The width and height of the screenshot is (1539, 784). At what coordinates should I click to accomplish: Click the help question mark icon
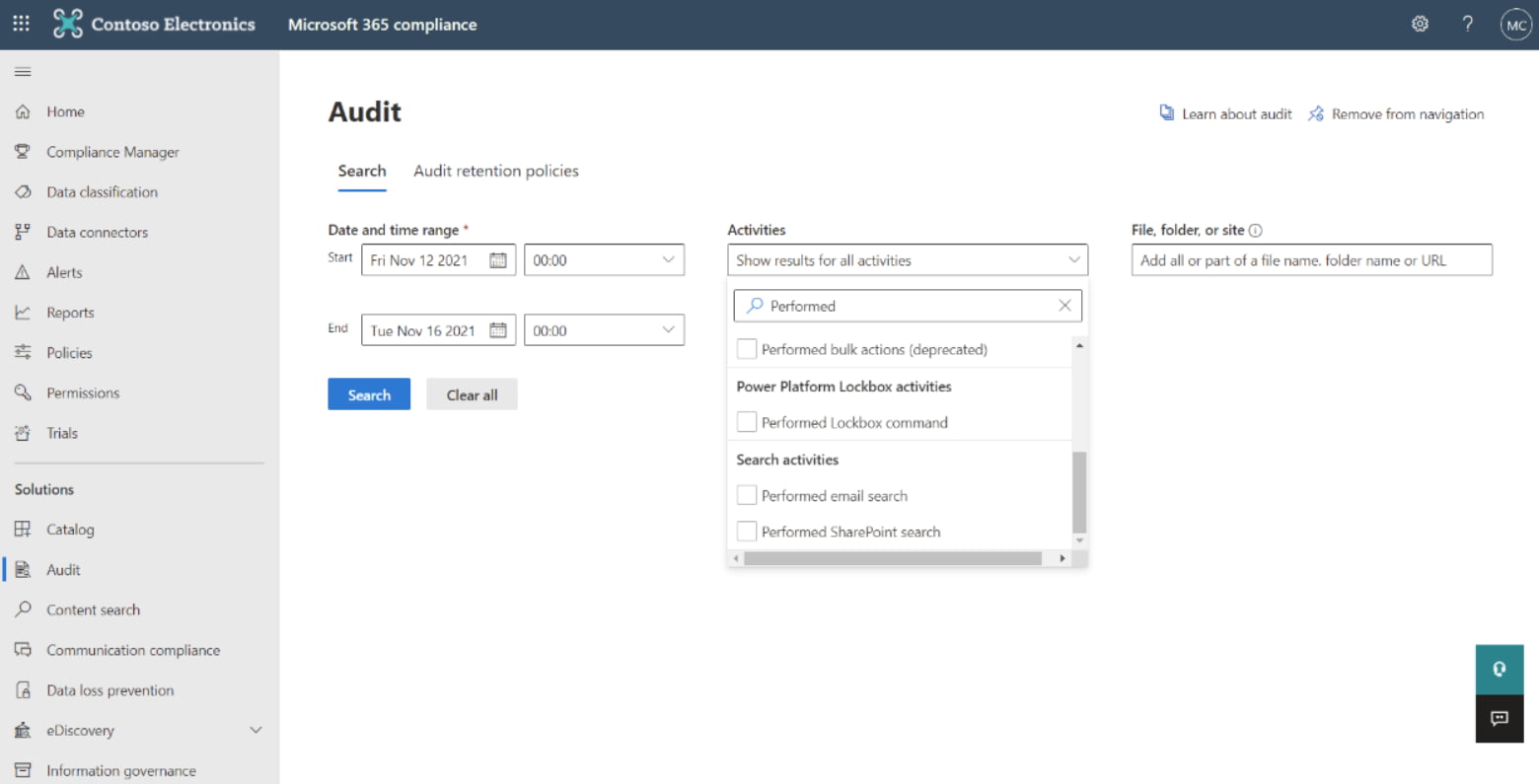coord(1467,24)
